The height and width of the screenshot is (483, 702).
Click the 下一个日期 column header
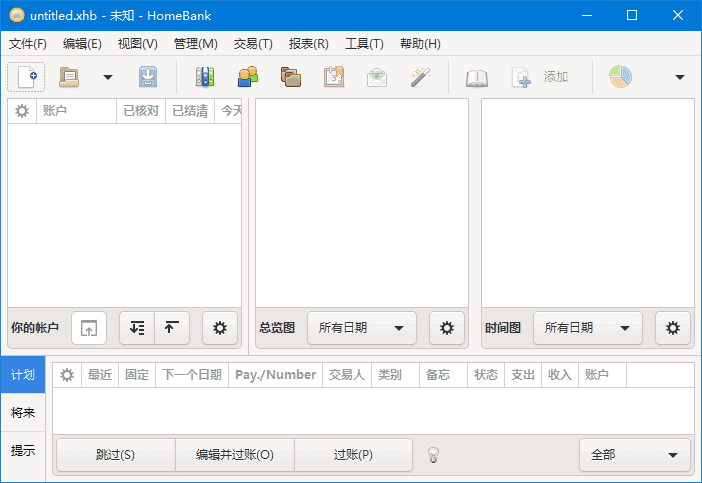191,375
